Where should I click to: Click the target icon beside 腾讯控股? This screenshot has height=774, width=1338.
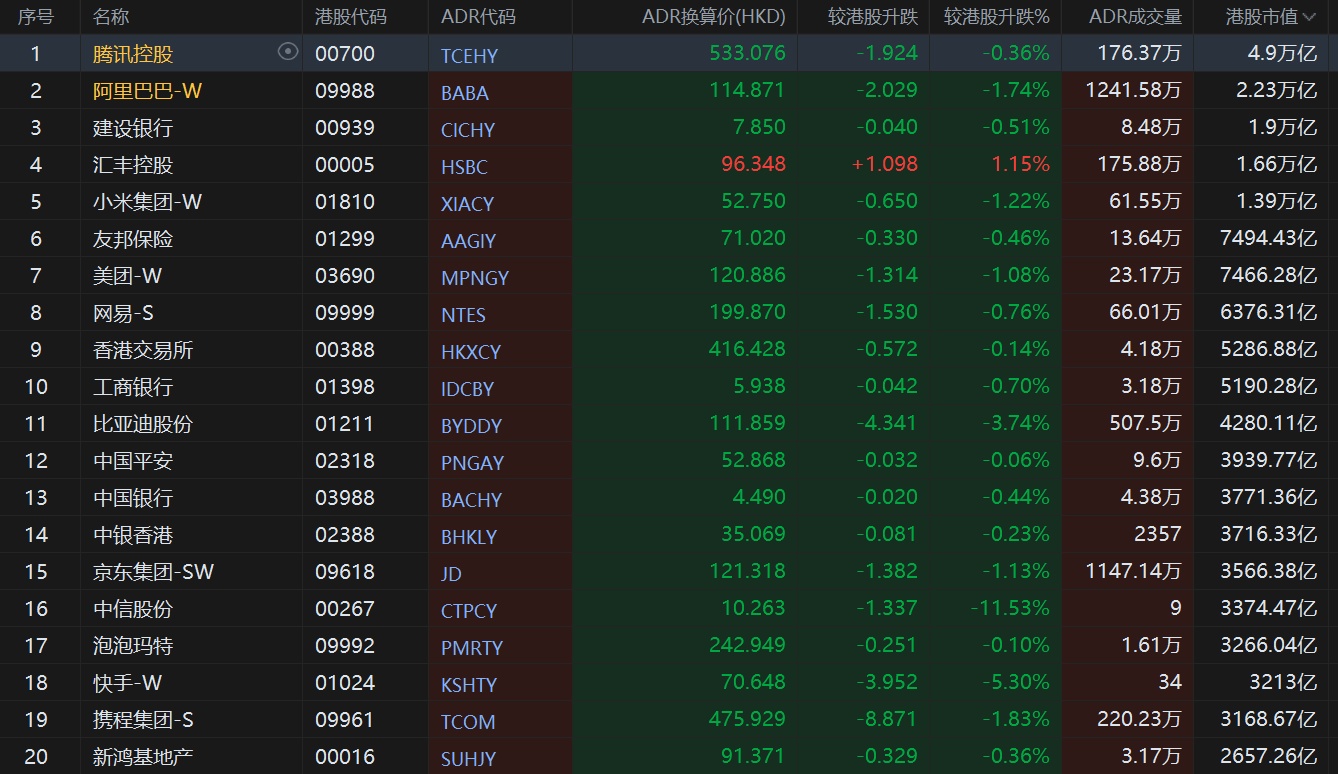(x=288, y=52)
